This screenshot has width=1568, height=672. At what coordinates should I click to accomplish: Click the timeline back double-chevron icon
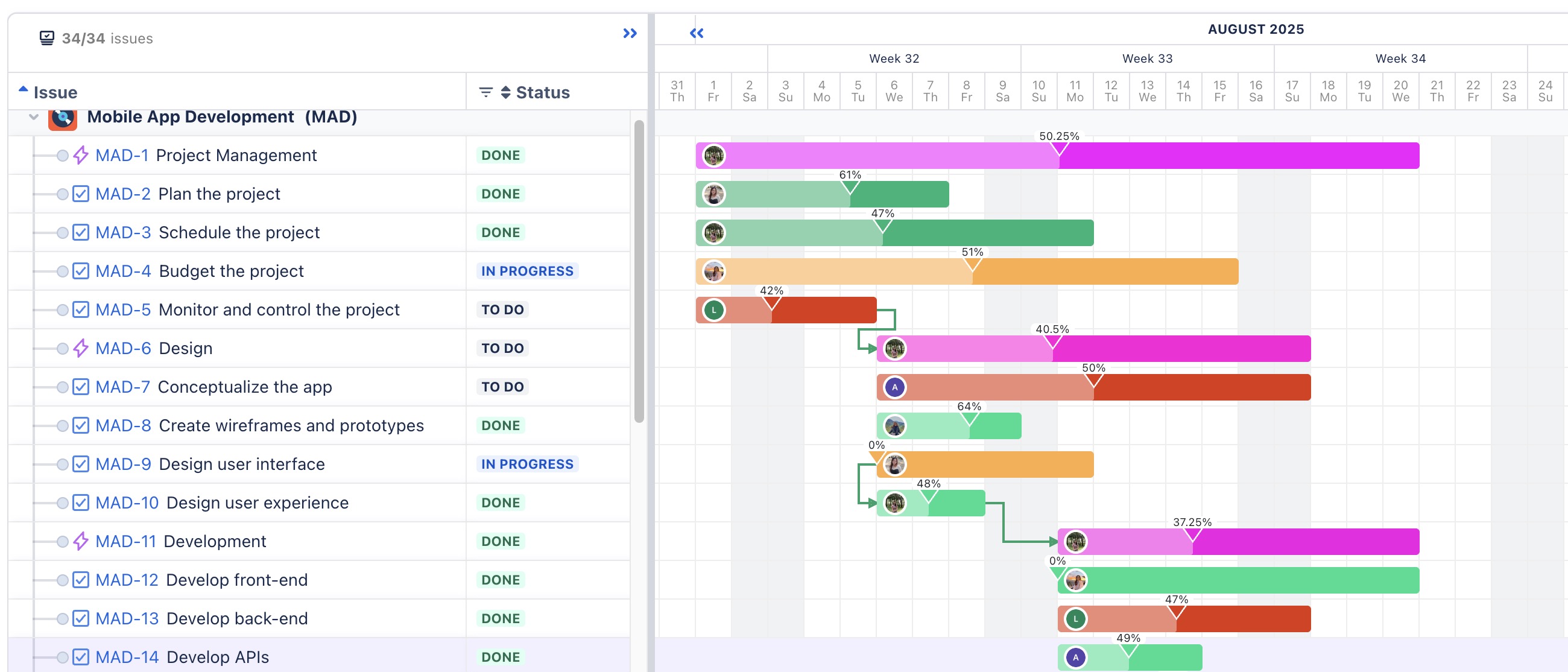pos(697,33)
